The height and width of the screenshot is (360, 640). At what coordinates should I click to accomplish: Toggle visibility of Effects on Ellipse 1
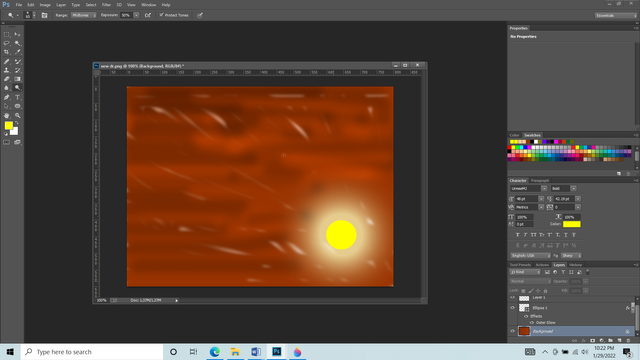(526, 316)
